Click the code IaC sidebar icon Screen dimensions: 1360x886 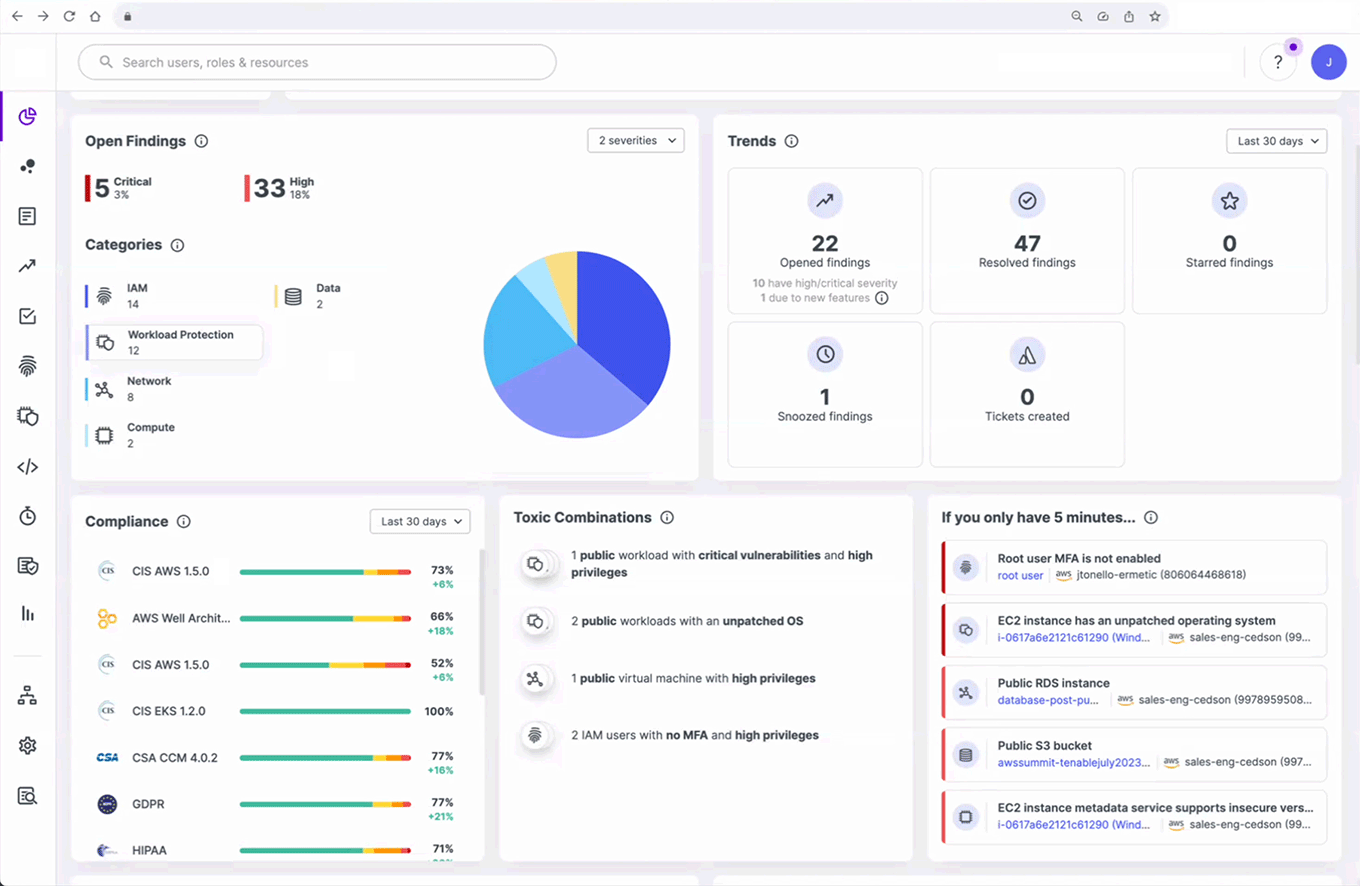pos(27,466)
